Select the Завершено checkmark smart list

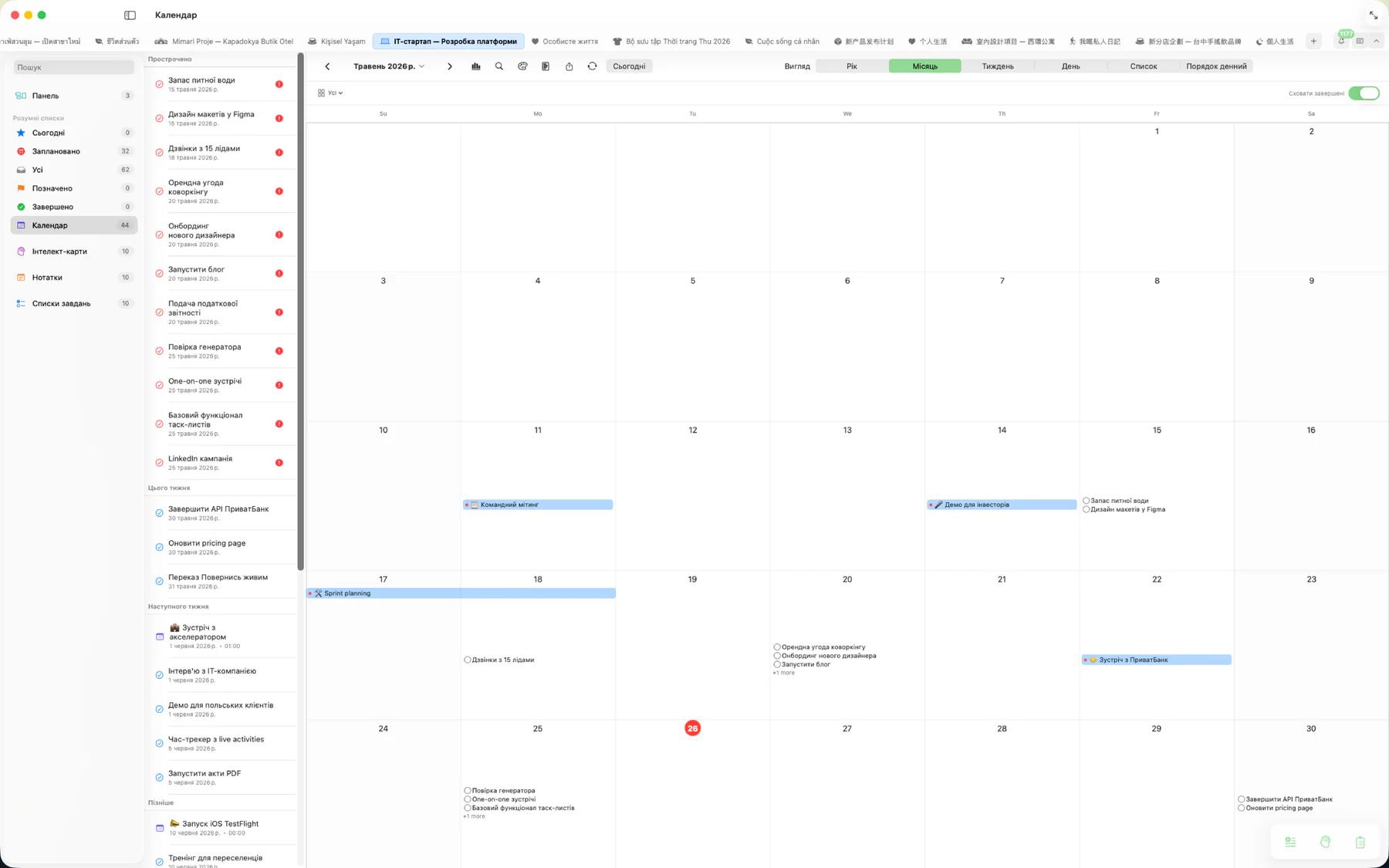coord(73,207)
